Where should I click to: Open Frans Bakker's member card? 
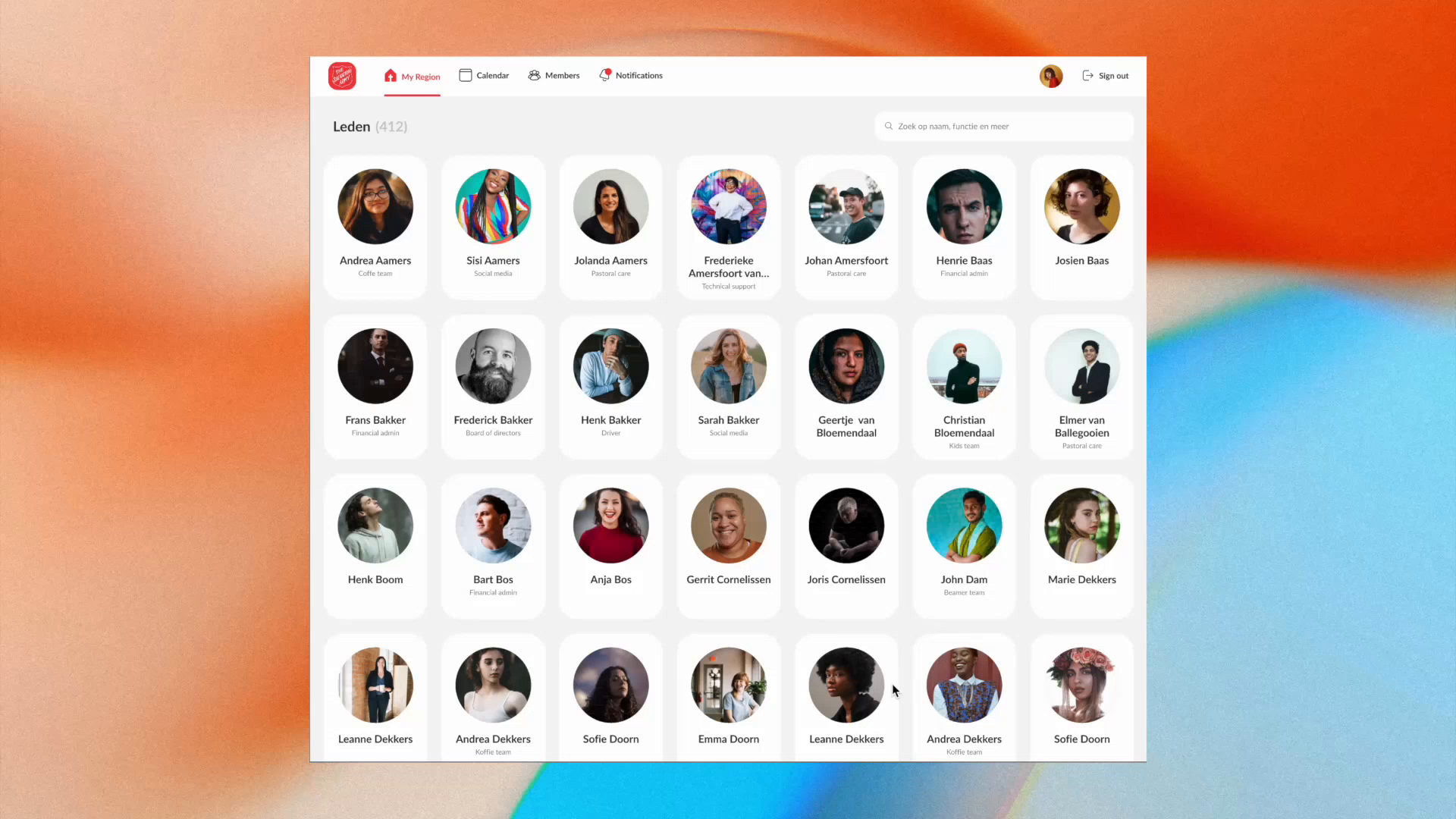click(x=375, y=386)
